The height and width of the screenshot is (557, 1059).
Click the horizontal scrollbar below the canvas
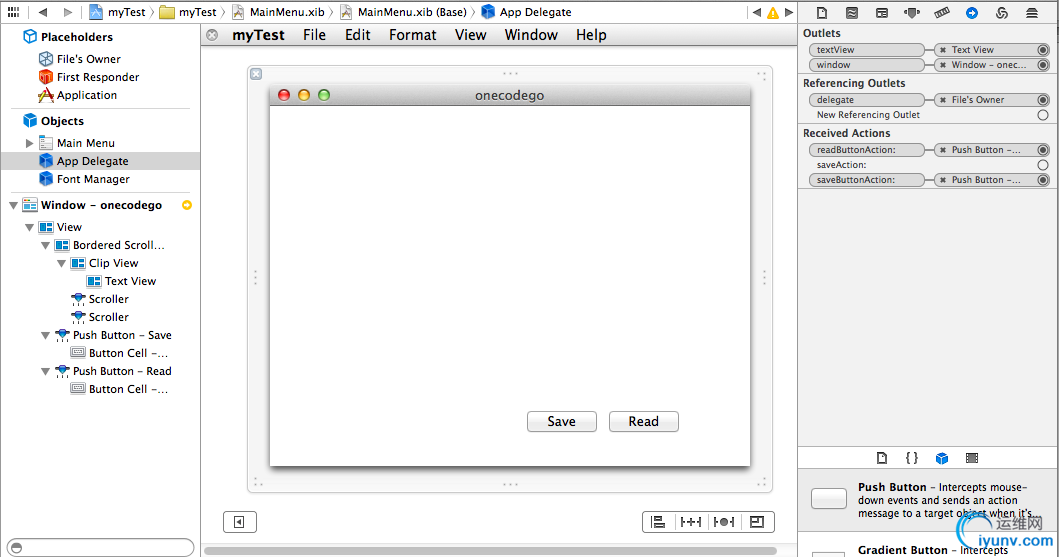coord(490,551)
